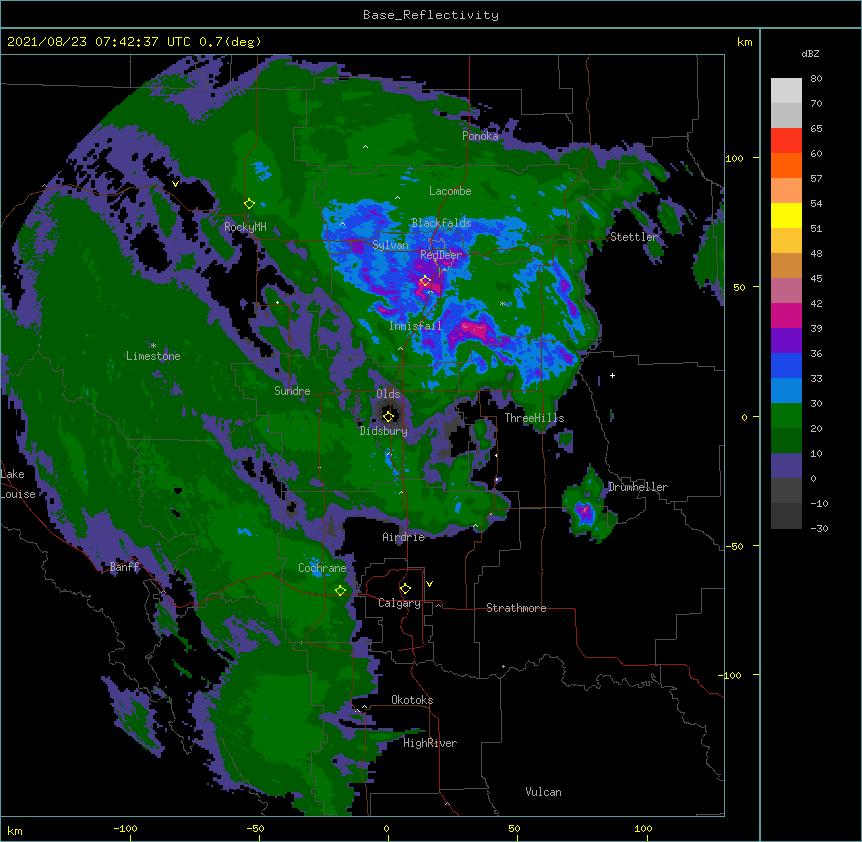The height and width of the screenshot is (842, 862).
Task: Click the HighRiver label
Action: pos(430,743)
